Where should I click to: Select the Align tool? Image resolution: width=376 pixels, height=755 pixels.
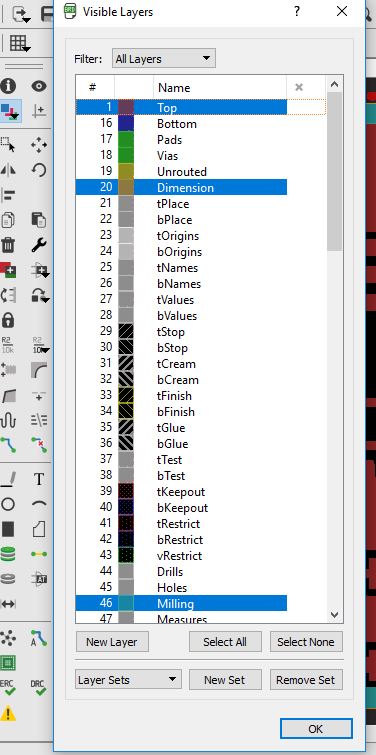[x=8, y=195]
